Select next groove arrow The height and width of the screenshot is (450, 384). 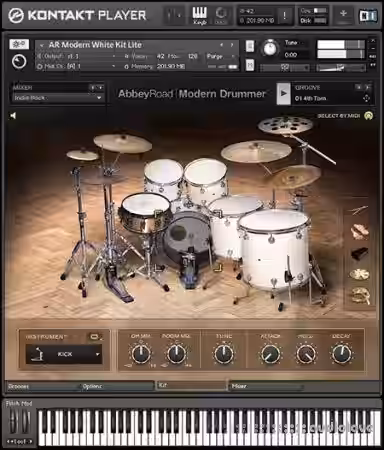pyautogui.click(x=367, y=87)
